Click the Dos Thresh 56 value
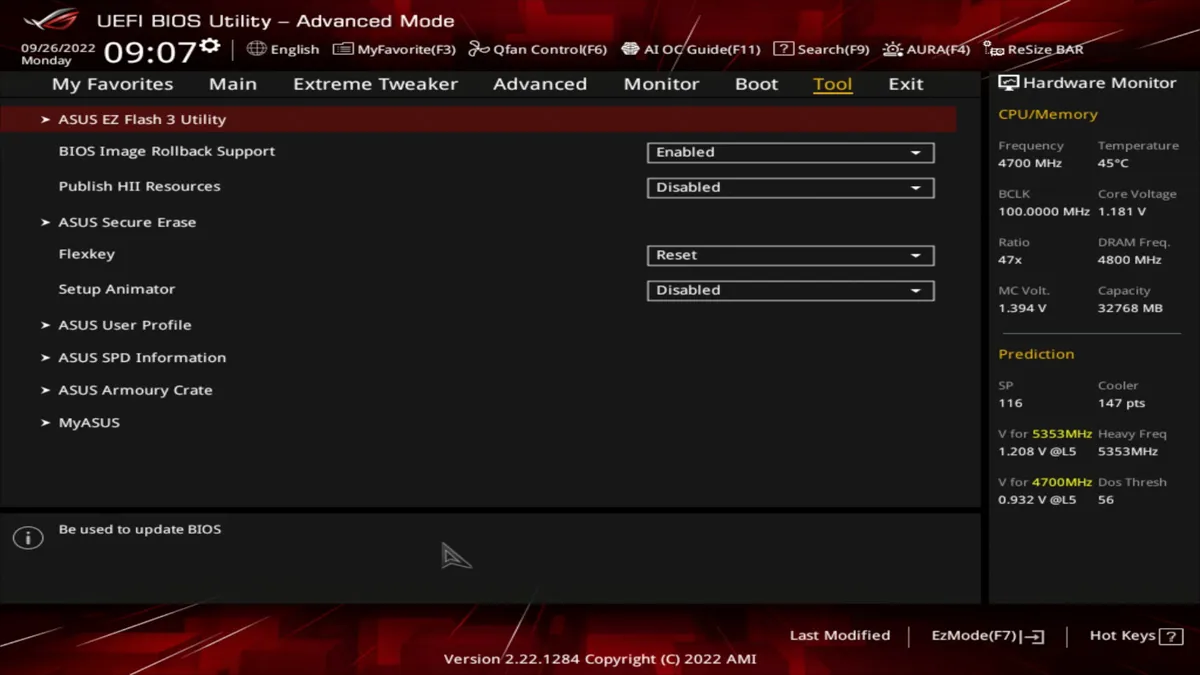1200x675 pixels. [x=1105, y=499]
